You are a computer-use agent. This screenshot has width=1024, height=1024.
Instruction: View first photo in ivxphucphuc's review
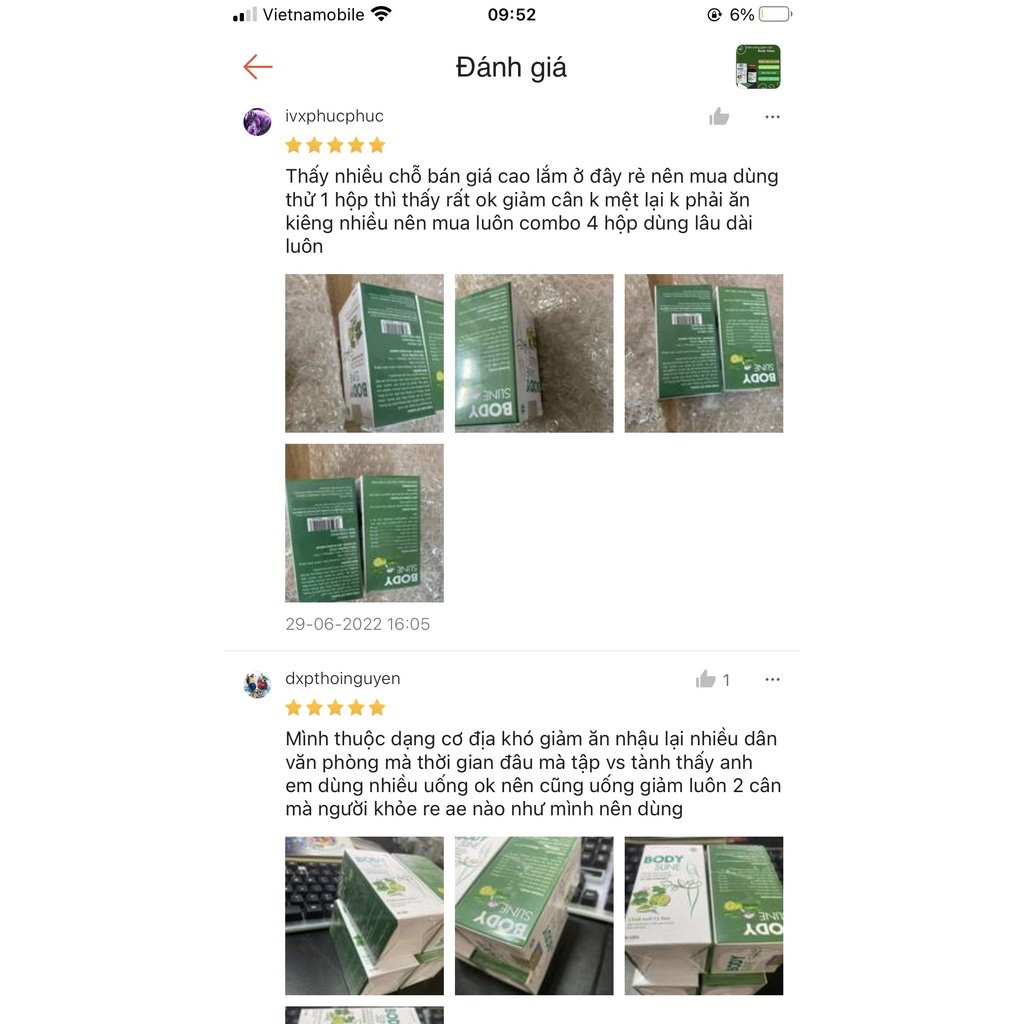(364, 353)
